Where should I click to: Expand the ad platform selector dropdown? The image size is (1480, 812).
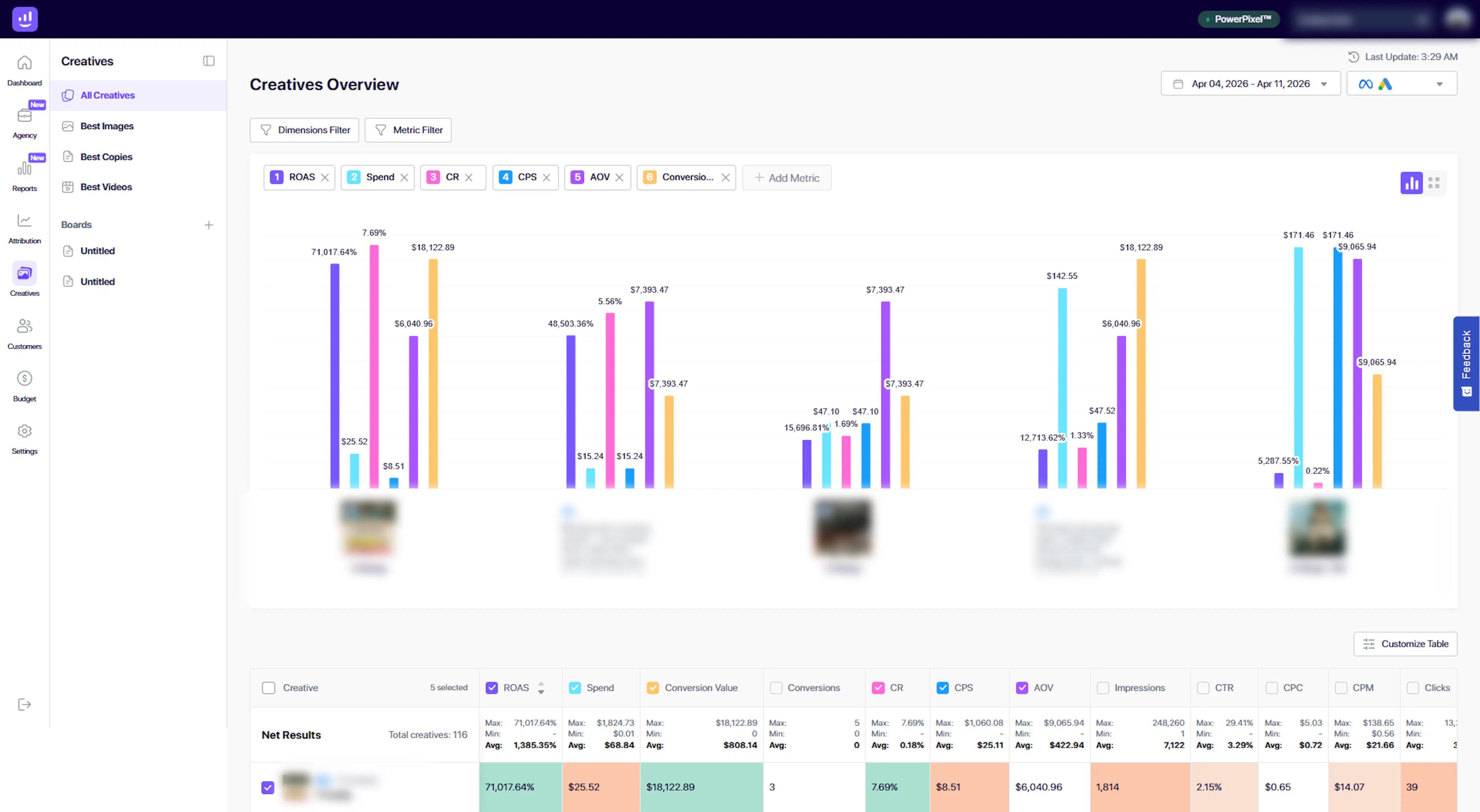(1401, 84)
